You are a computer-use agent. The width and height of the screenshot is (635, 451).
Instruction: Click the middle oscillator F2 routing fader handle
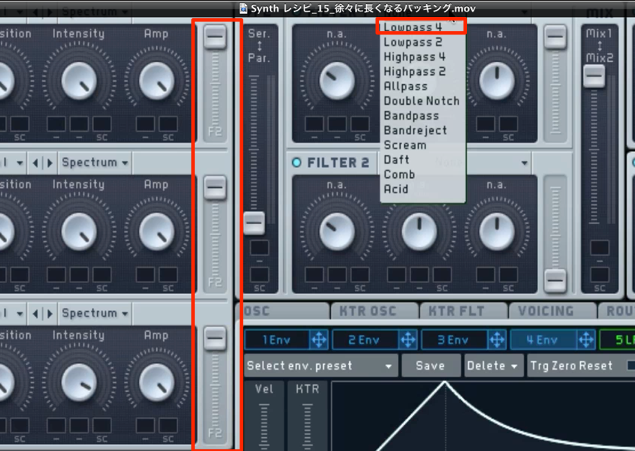coord(215,188)
